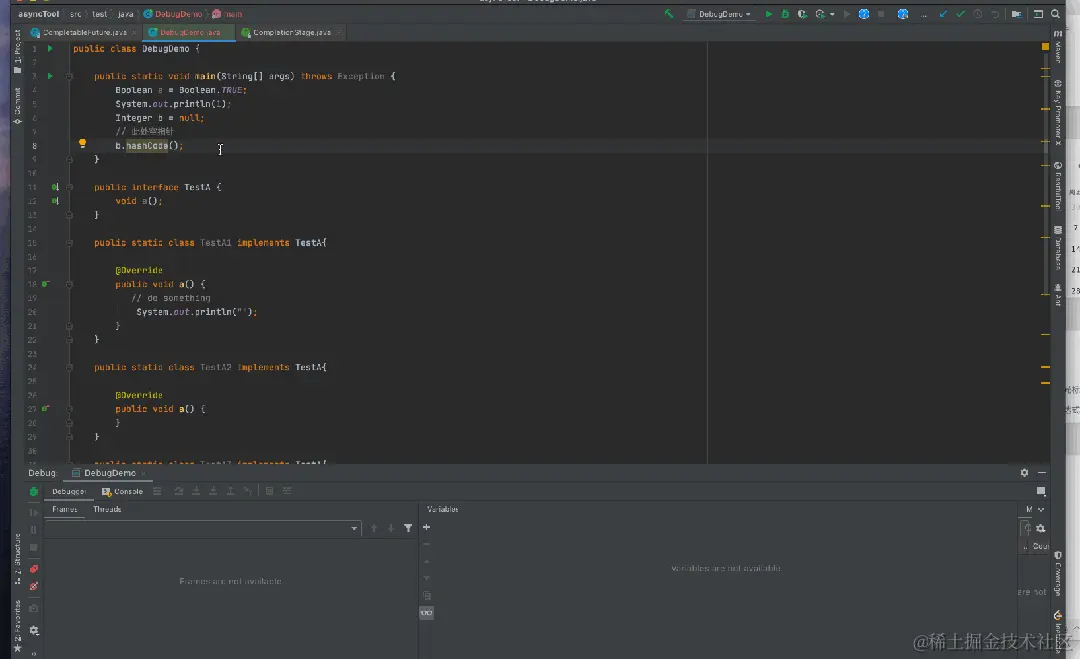Screen dimensions: 1080x659
Task: Add a new watch with the plus icon
Action: click(x=426, y=527)
